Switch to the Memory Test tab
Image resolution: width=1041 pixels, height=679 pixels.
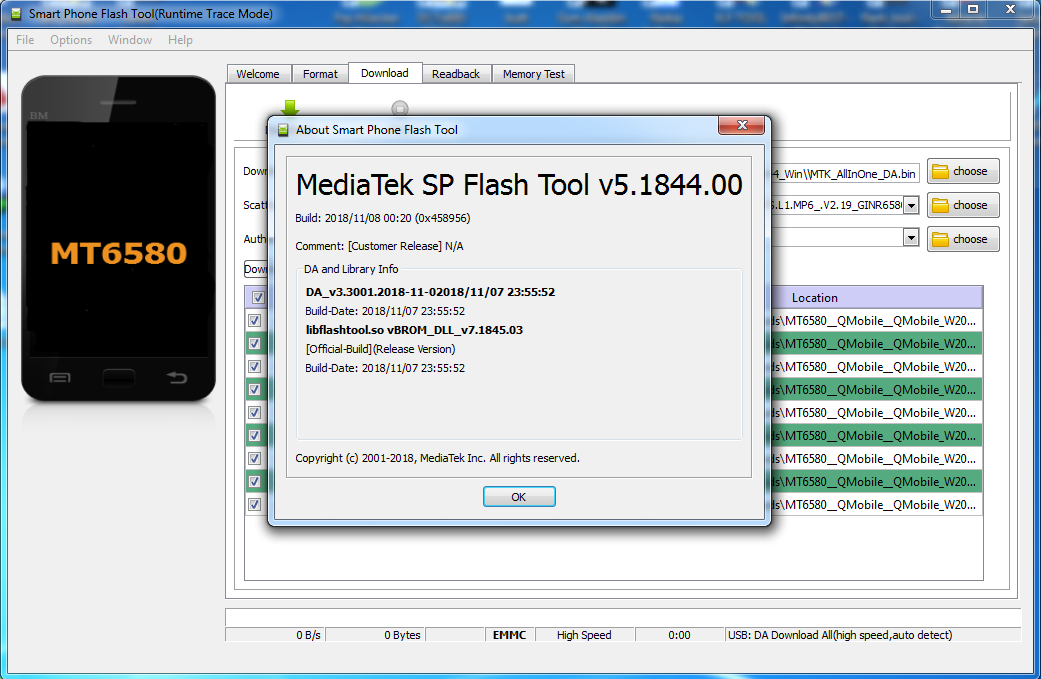point(534,74)
